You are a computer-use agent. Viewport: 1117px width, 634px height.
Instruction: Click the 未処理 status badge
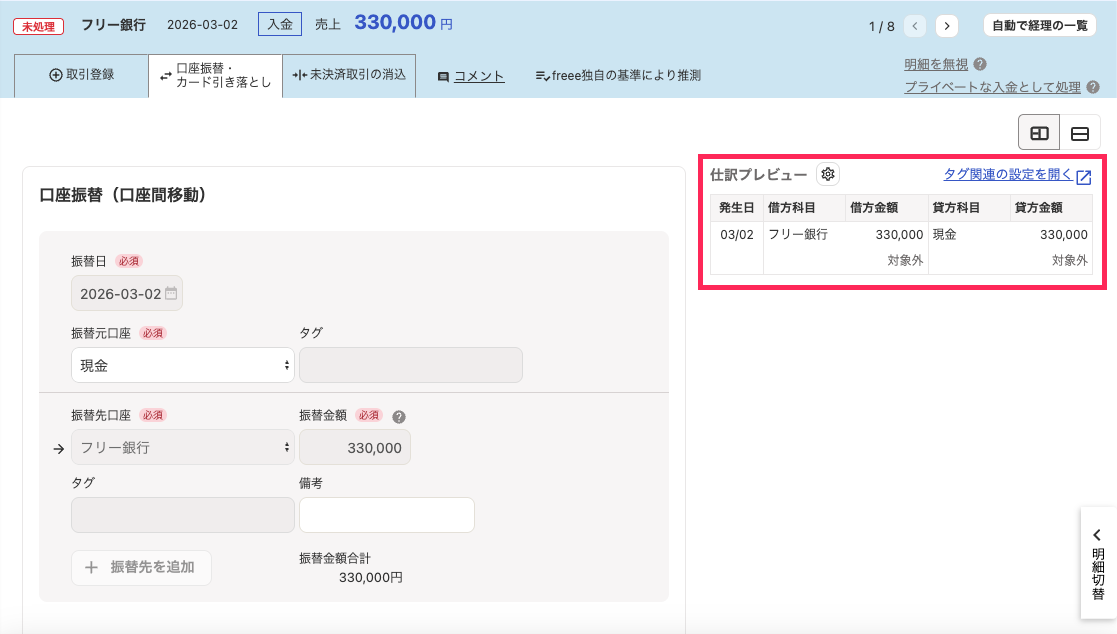point(38,26)
